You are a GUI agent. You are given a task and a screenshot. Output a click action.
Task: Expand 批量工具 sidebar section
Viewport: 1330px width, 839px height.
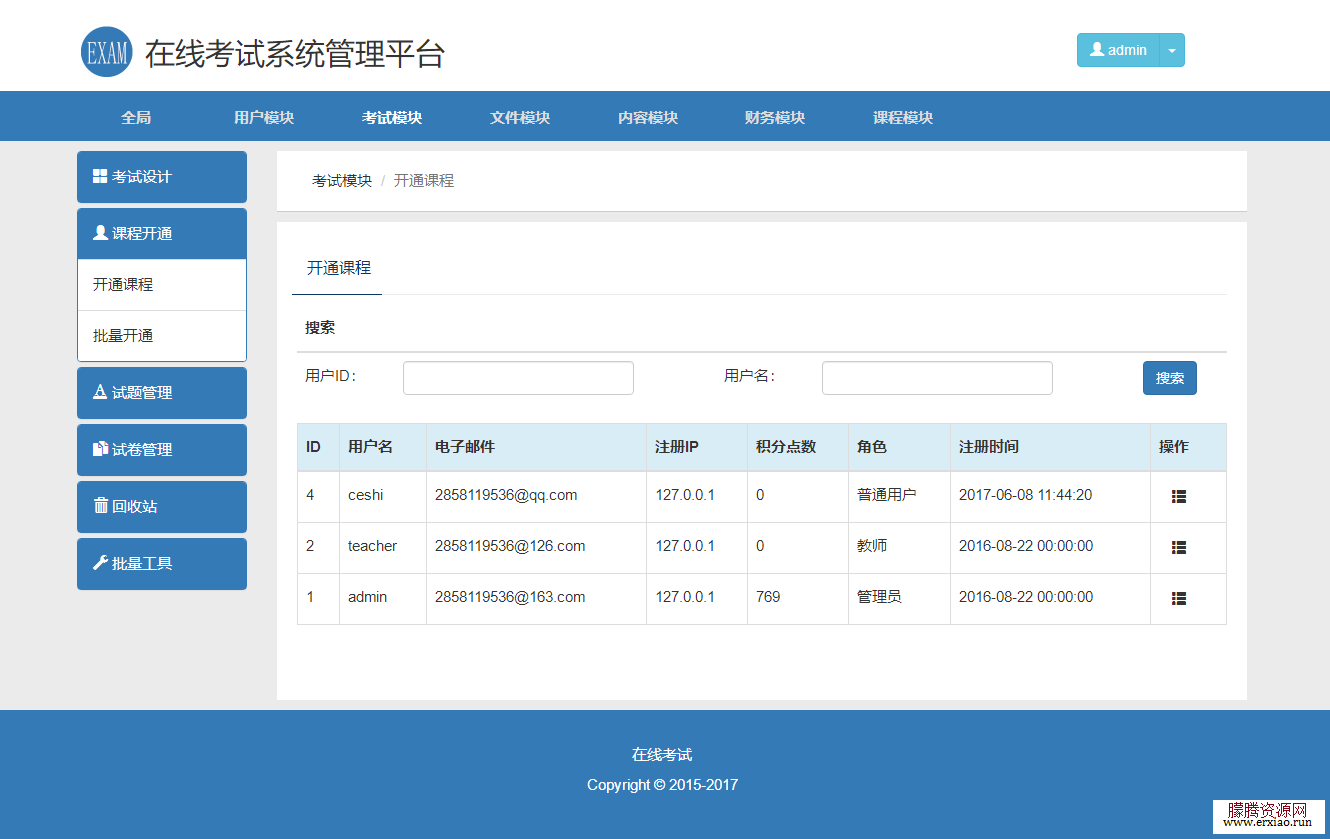pos(162,564)
